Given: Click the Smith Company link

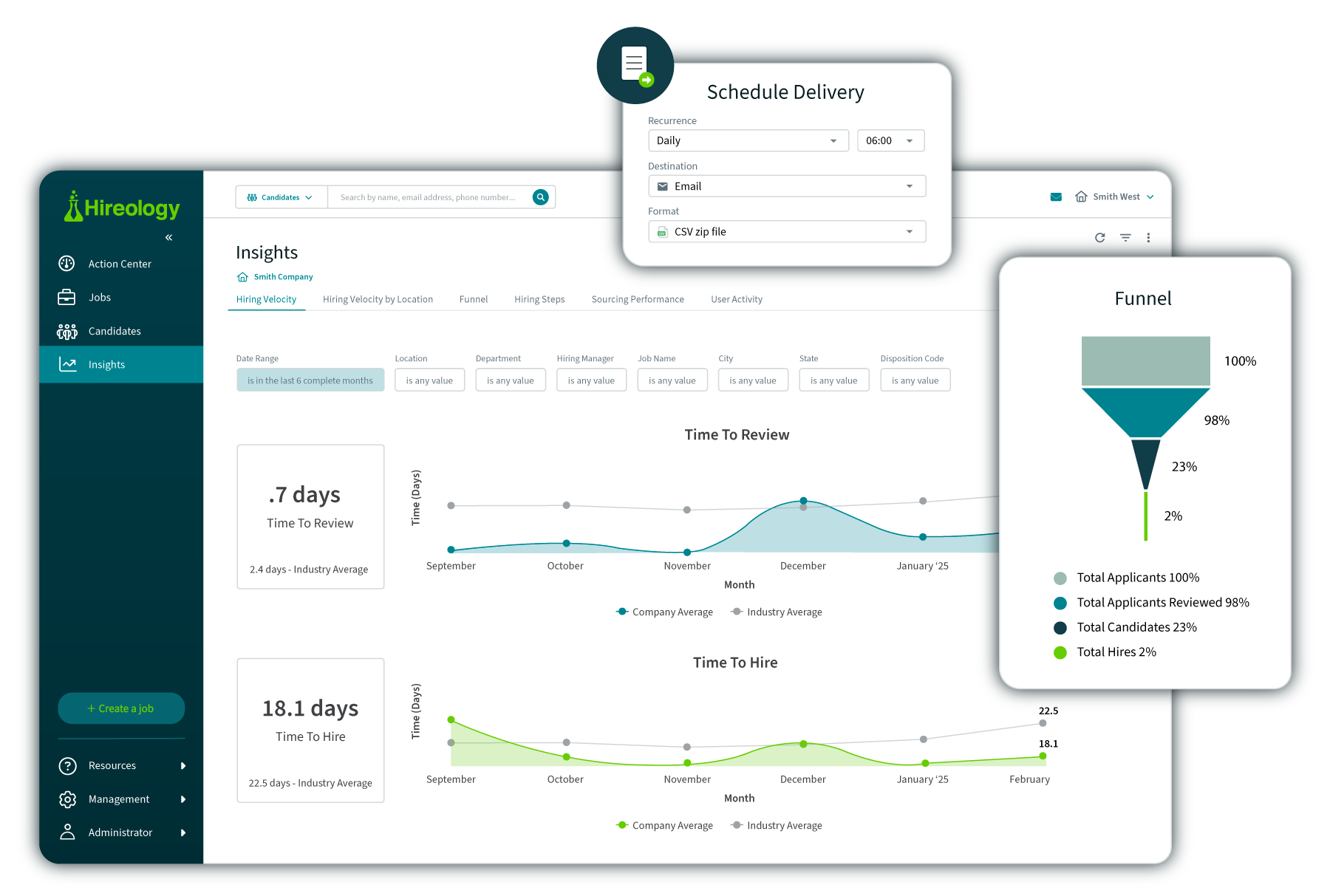Looking at the screenshot, I should tap(283, 277).
